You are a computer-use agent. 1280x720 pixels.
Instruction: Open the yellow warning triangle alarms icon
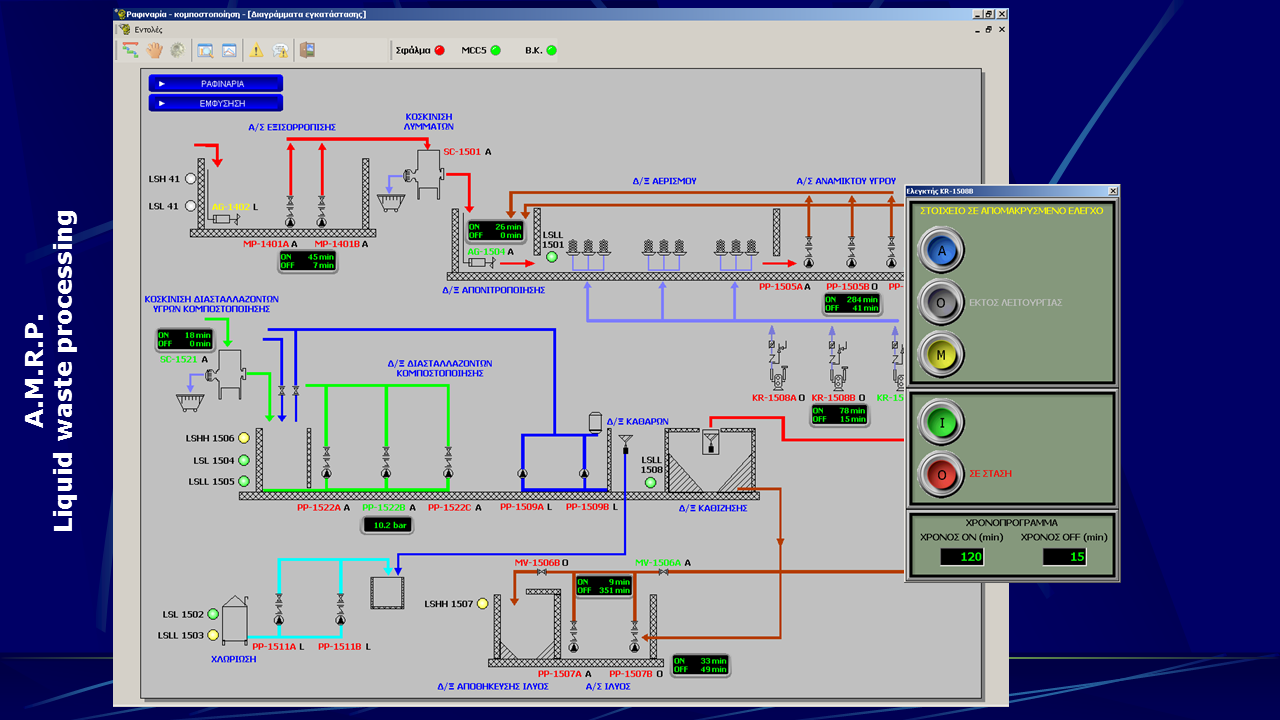[x=256, y=50]
